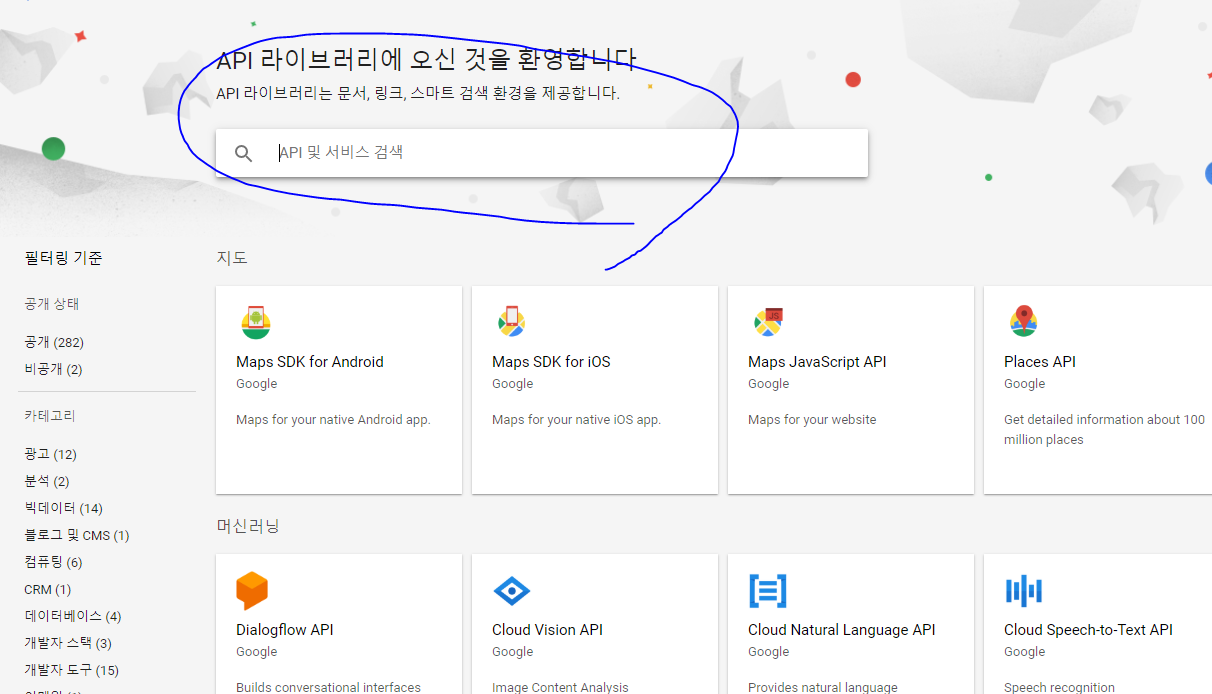Screen dimensions: 1212x694
Task: Click "Get detailed information about 100 million places" text
Action: pyautogui.click(x=1104, y=430)
